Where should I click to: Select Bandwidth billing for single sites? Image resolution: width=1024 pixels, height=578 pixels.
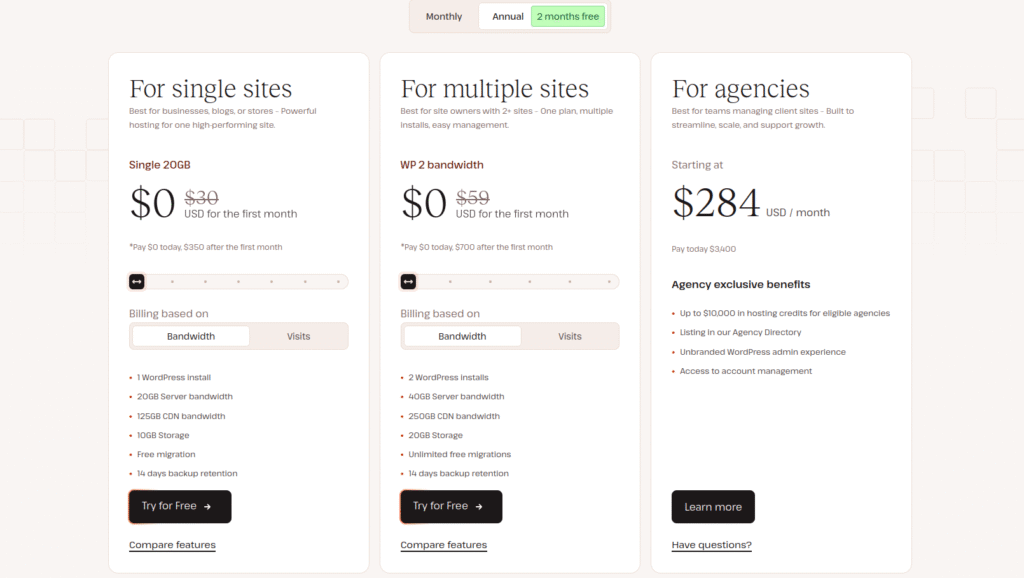coord(191,336)
